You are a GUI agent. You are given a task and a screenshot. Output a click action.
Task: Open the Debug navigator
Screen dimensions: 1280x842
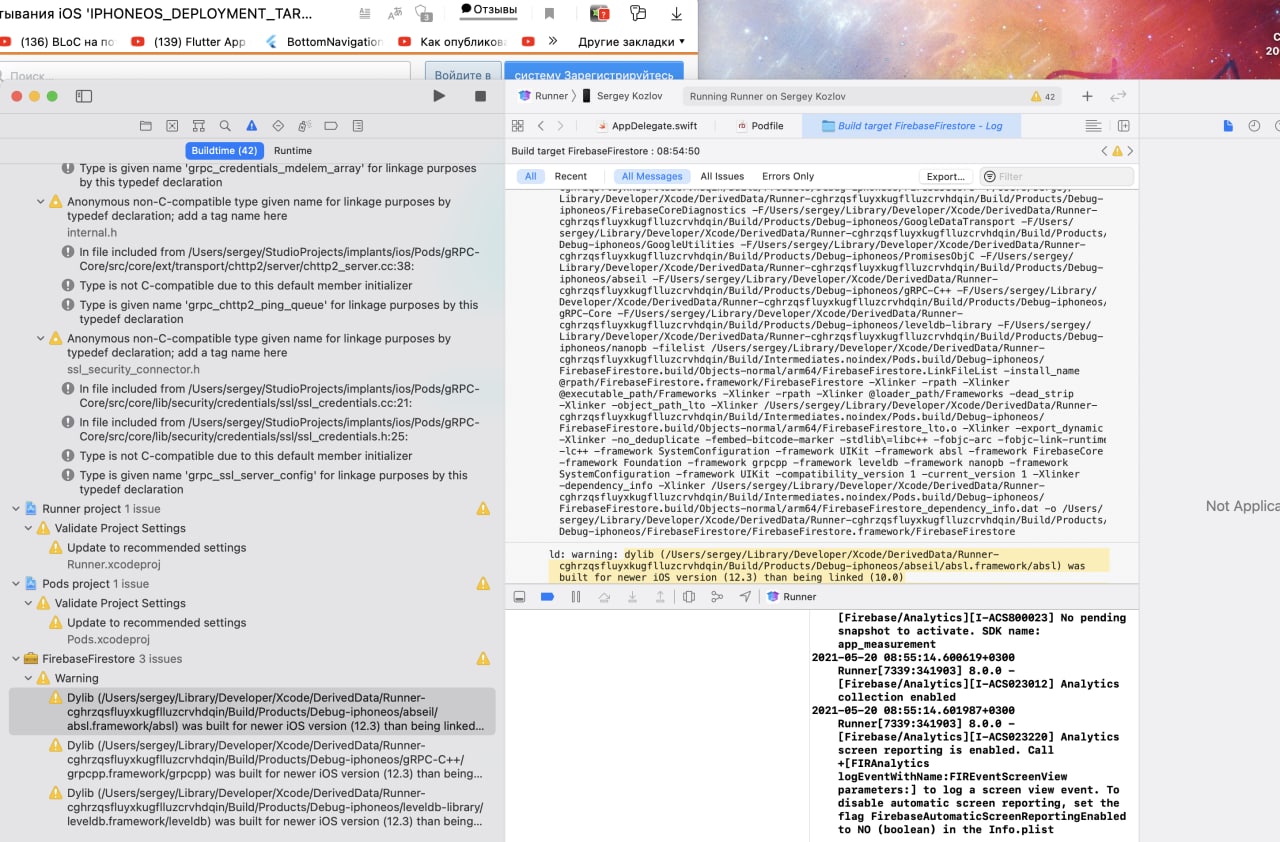click(305, 126)
